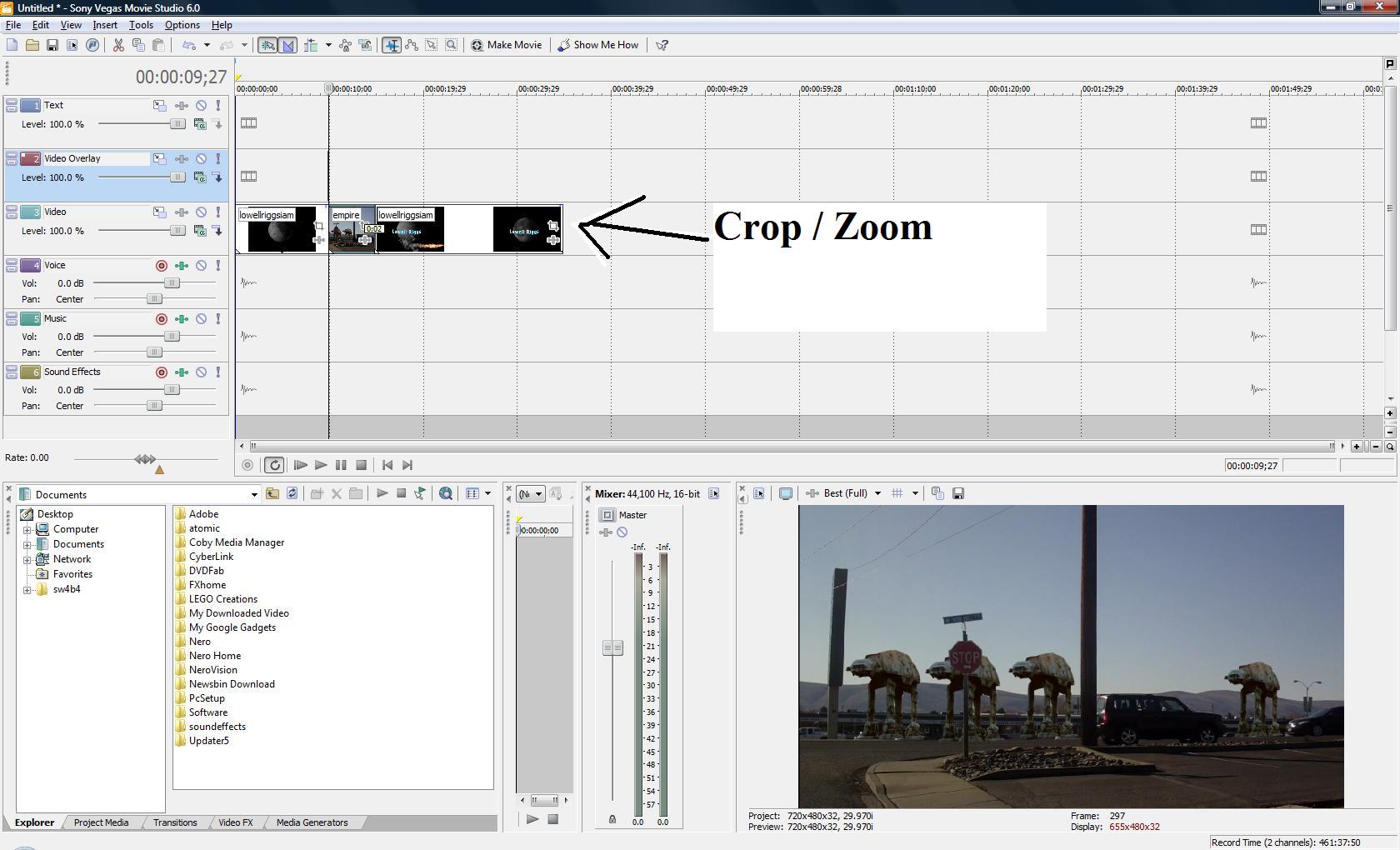Viewport: 1400px width, 850px height.
Task: Open Track FX on Music track
Action: [182, 319]
